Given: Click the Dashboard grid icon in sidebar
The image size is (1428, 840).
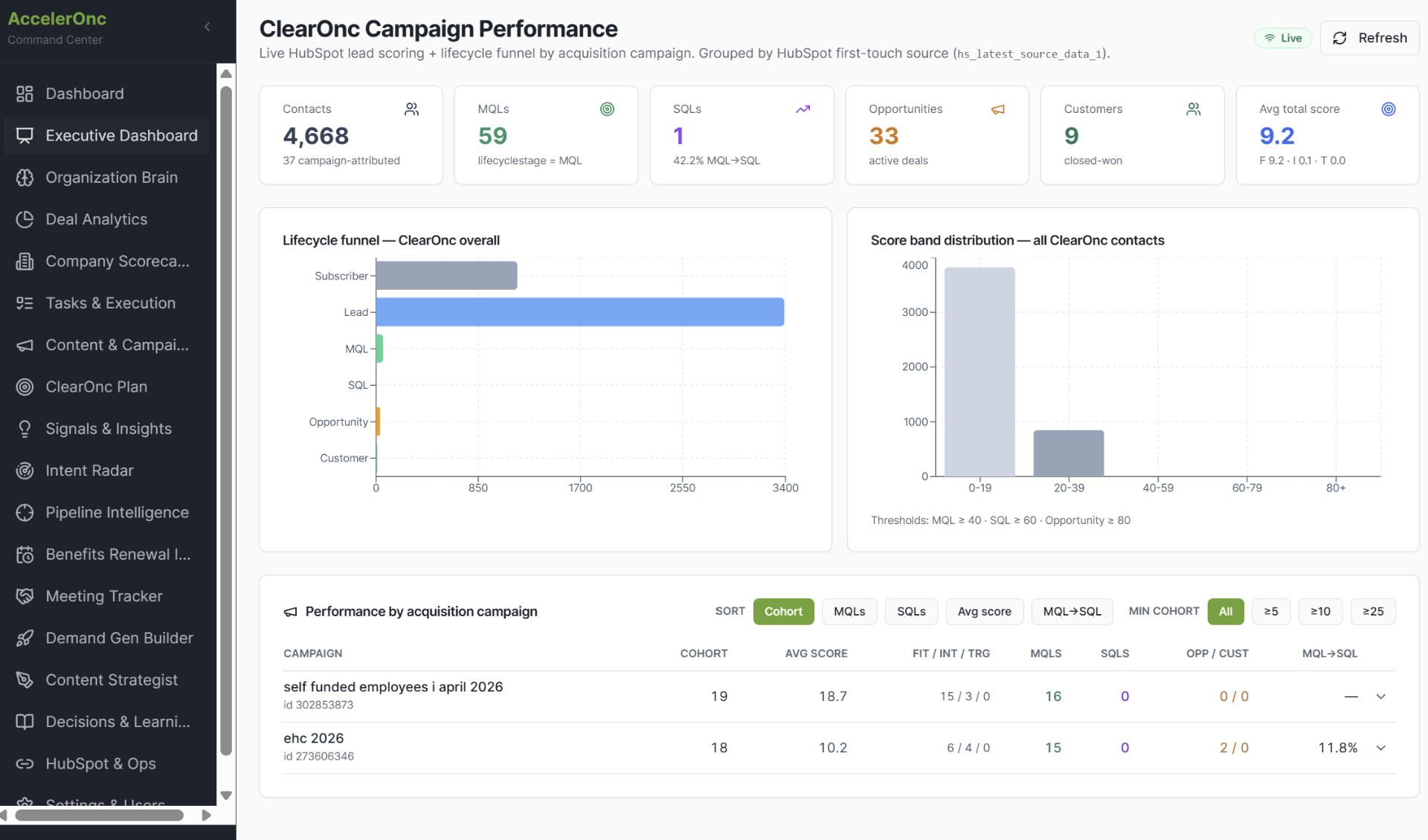Looking at the screenshot, I should pos(25,94).
